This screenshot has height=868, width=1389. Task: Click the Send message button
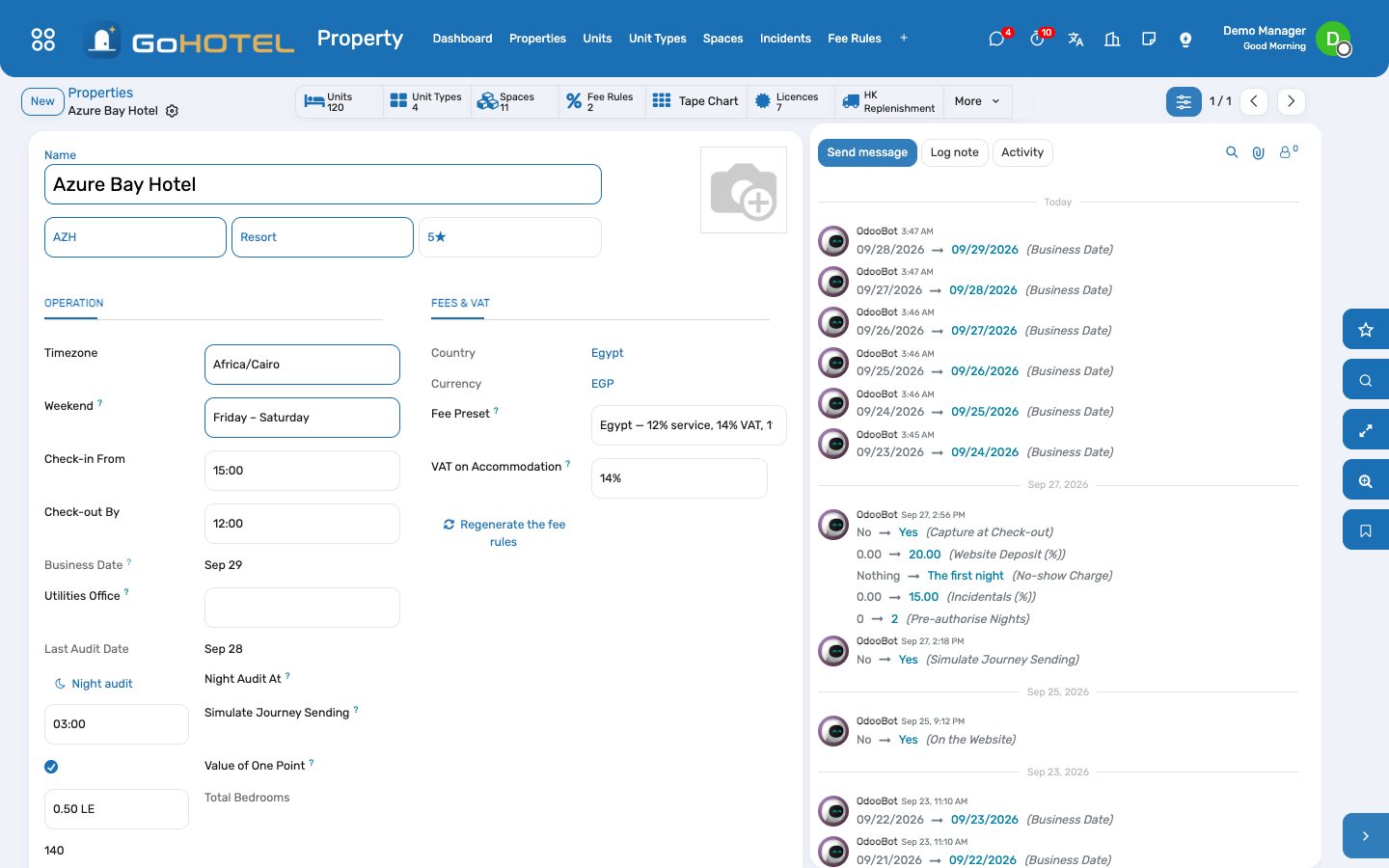click(867, 152)
